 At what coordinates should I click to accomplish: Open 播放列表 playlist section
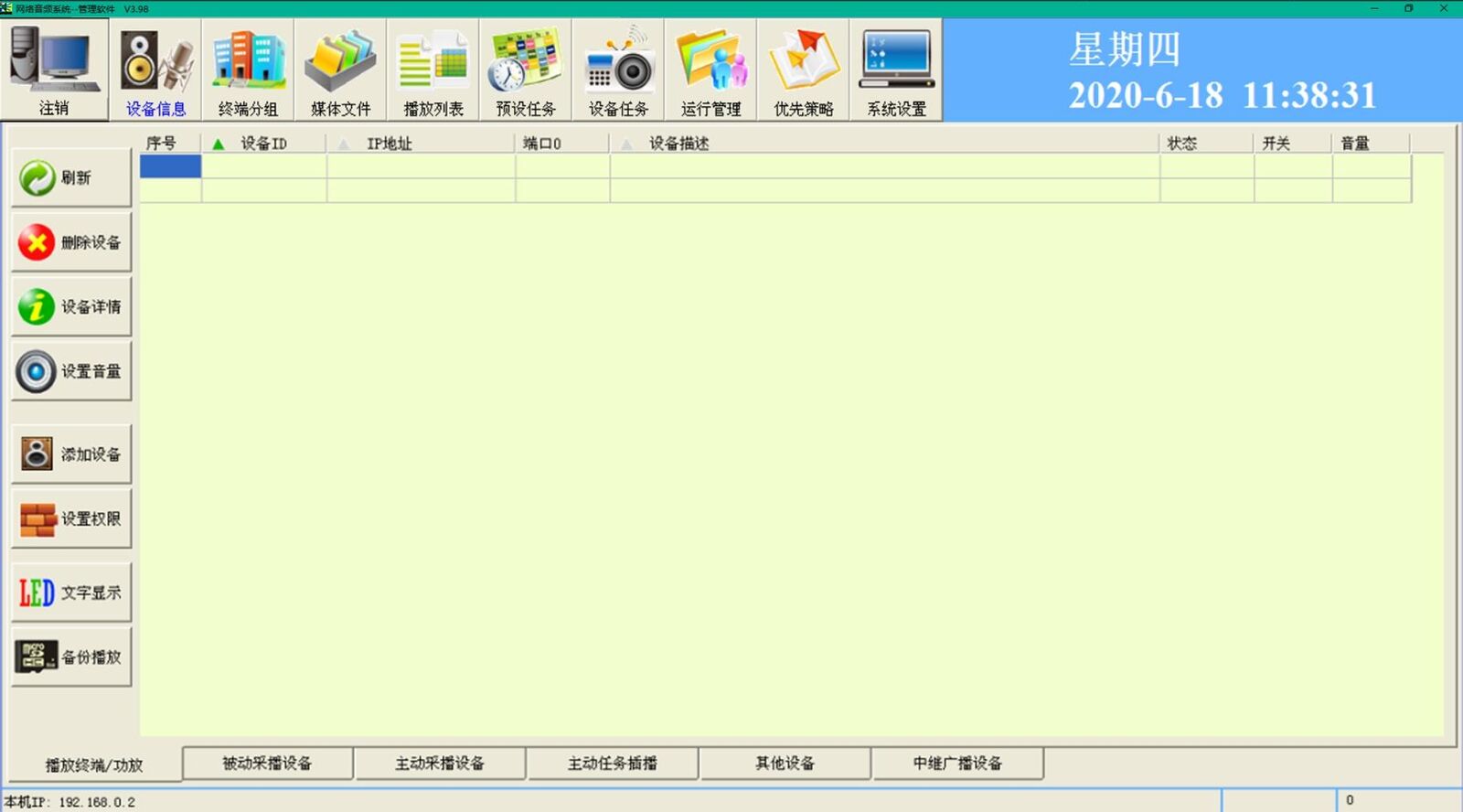433,70
